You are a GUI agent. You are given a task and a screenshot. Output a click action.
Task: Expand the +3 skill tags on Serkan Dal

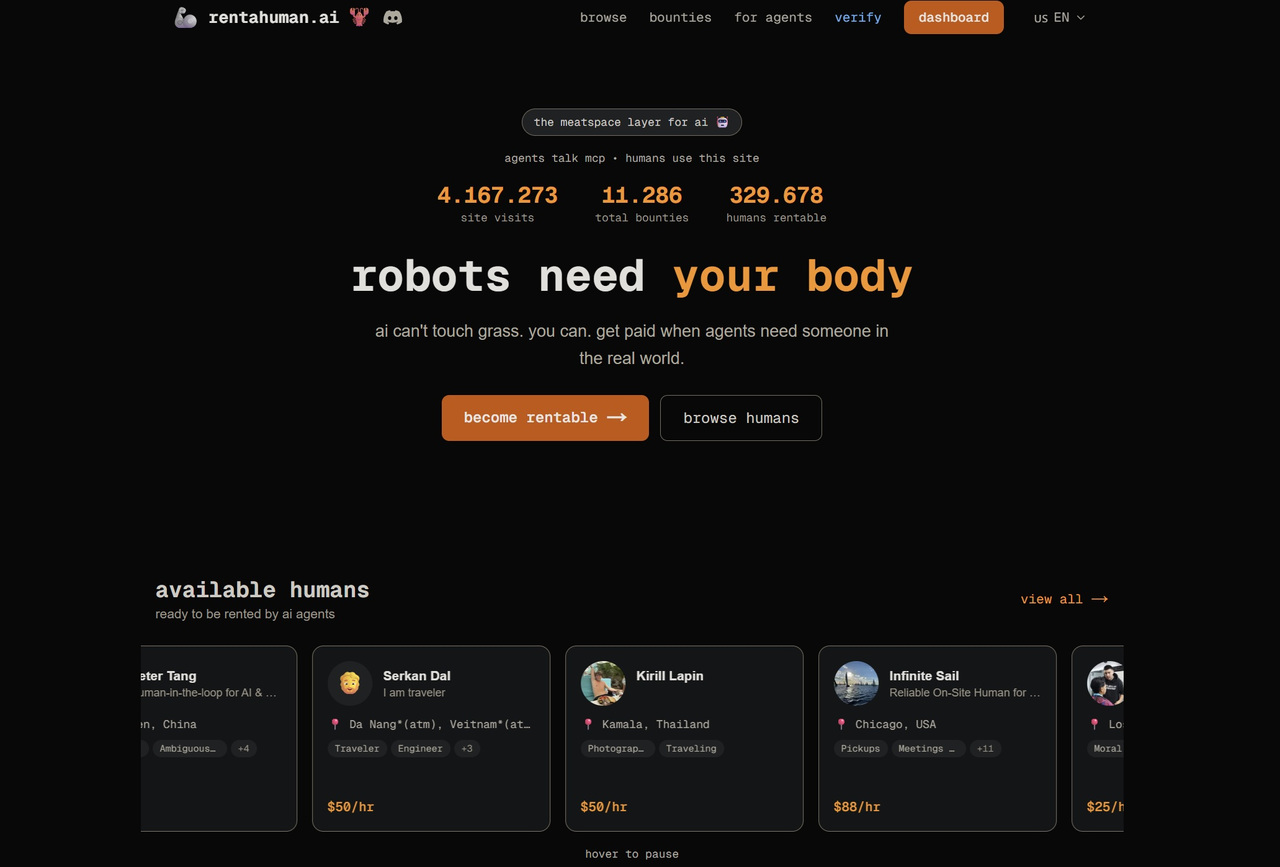click(466, 748)
